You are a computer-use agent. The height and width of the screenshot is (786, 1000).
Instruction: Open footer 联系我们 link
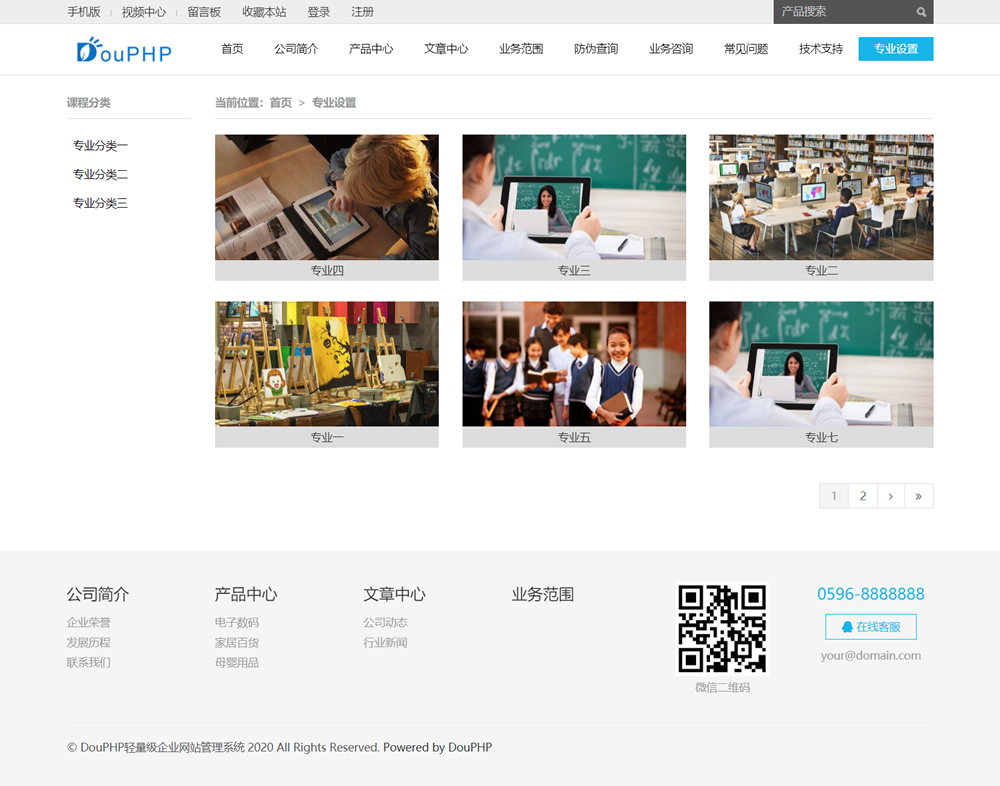point(89,663)
